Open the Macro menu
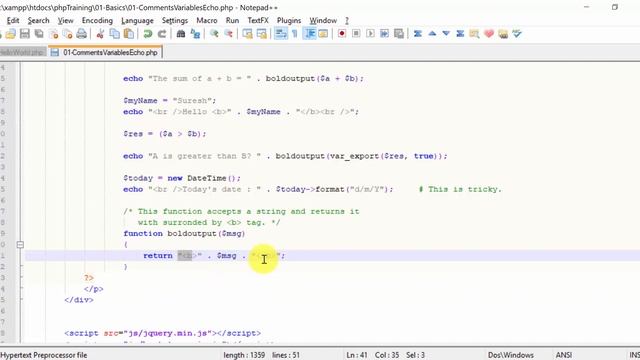This screenshot has width=640, height=360. 207,20
